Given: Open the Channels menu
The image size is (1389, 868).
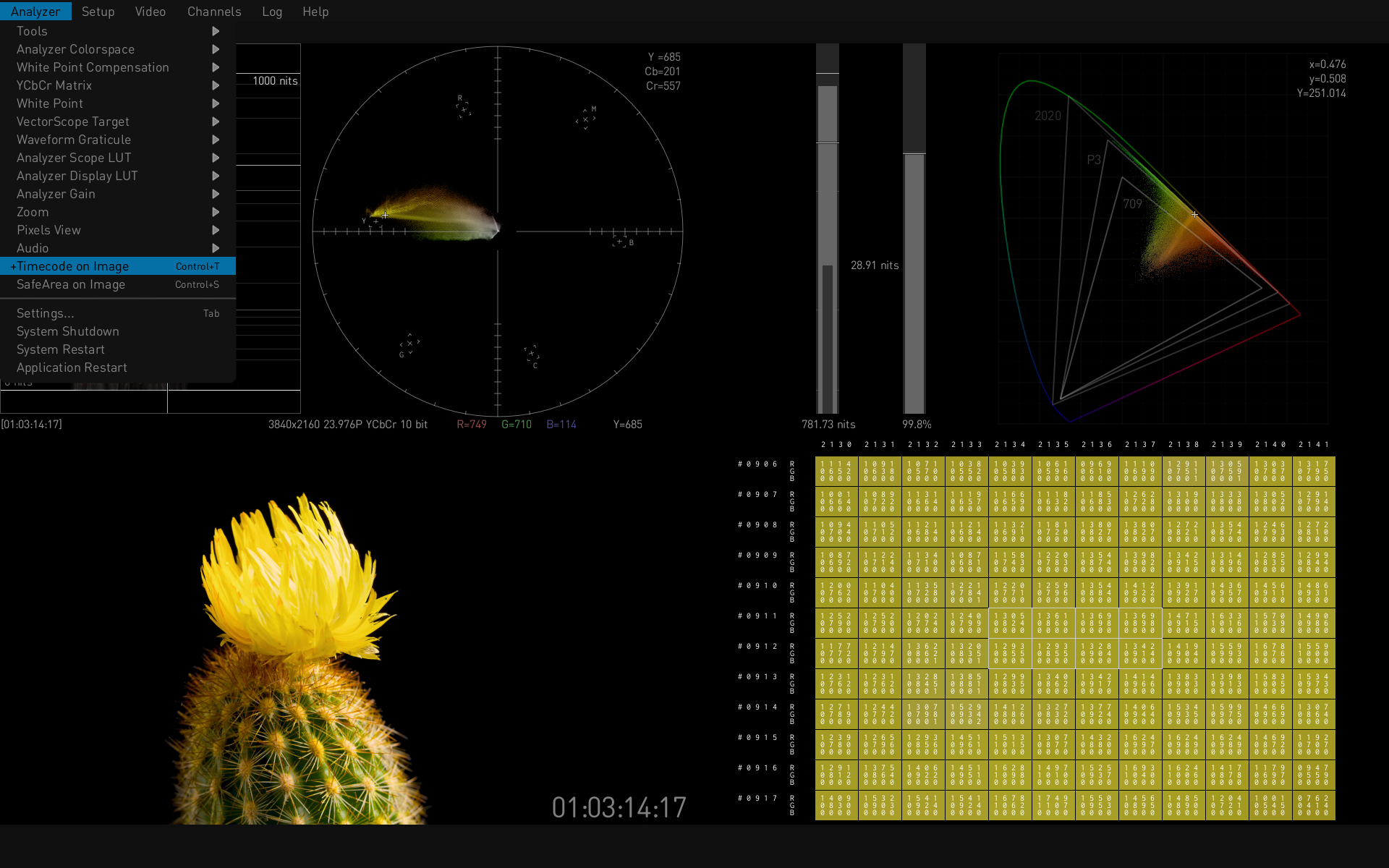Looking at the screenshot, I should [214, 12].
